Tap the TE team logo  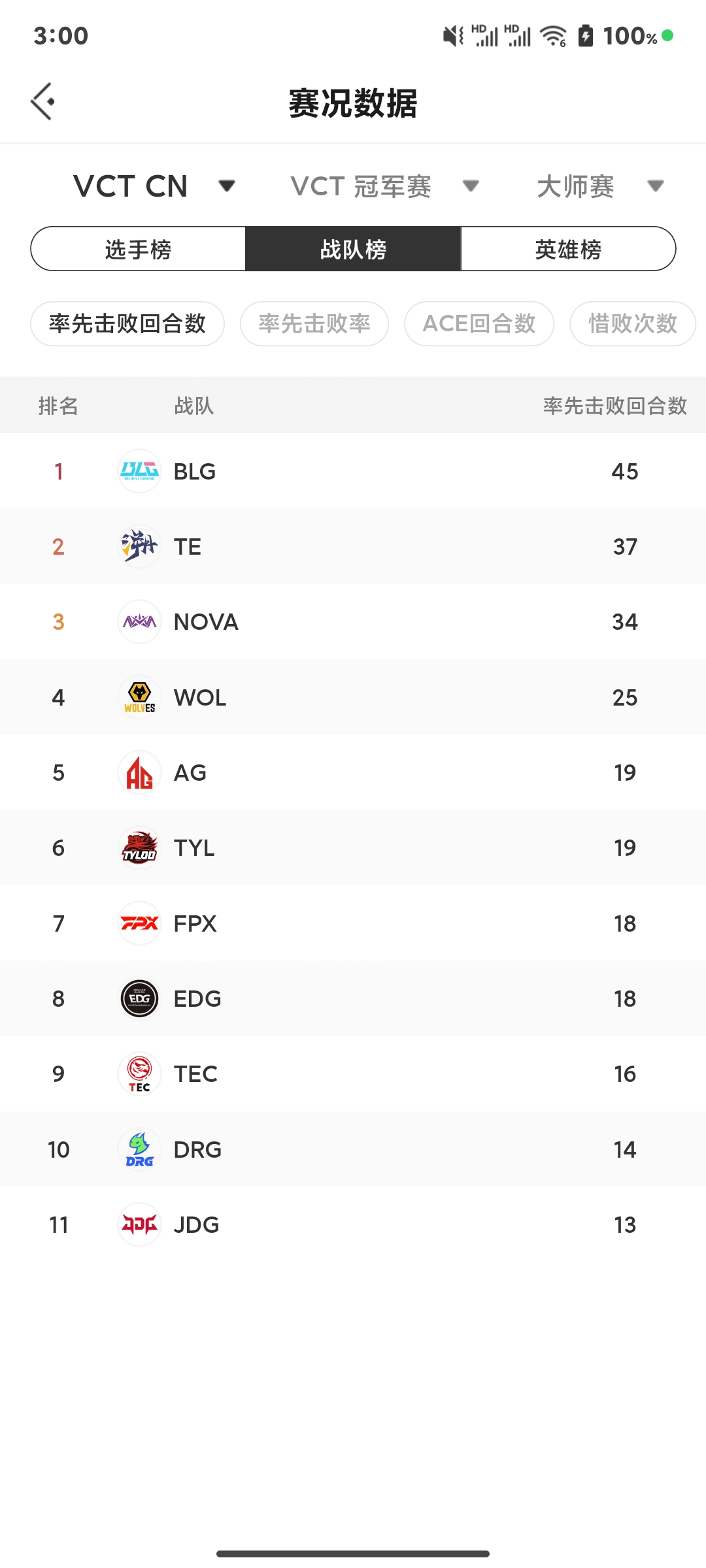(x=139, y=546)
